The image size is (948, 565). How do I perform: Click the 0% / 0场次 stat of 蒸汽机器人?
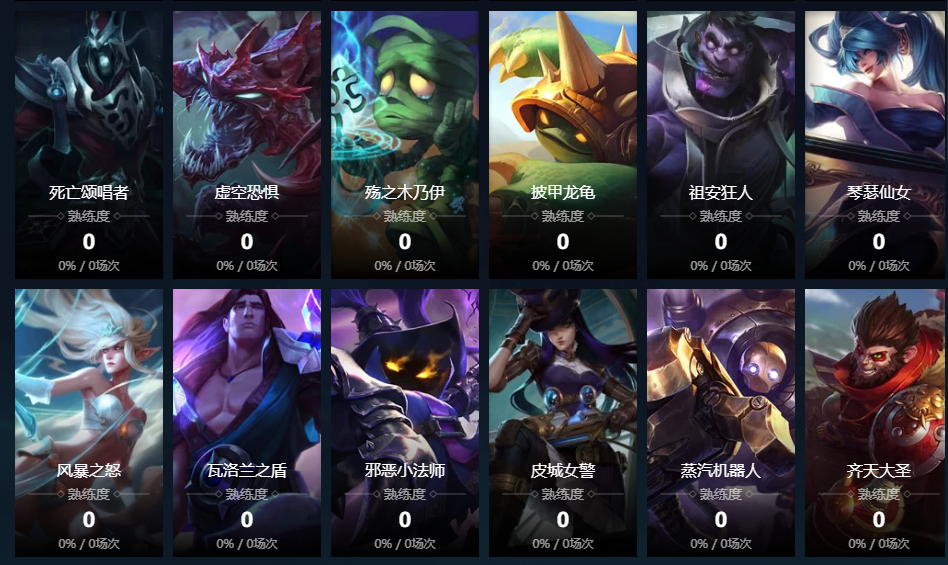pyautogui.click(x=721, y=543)
